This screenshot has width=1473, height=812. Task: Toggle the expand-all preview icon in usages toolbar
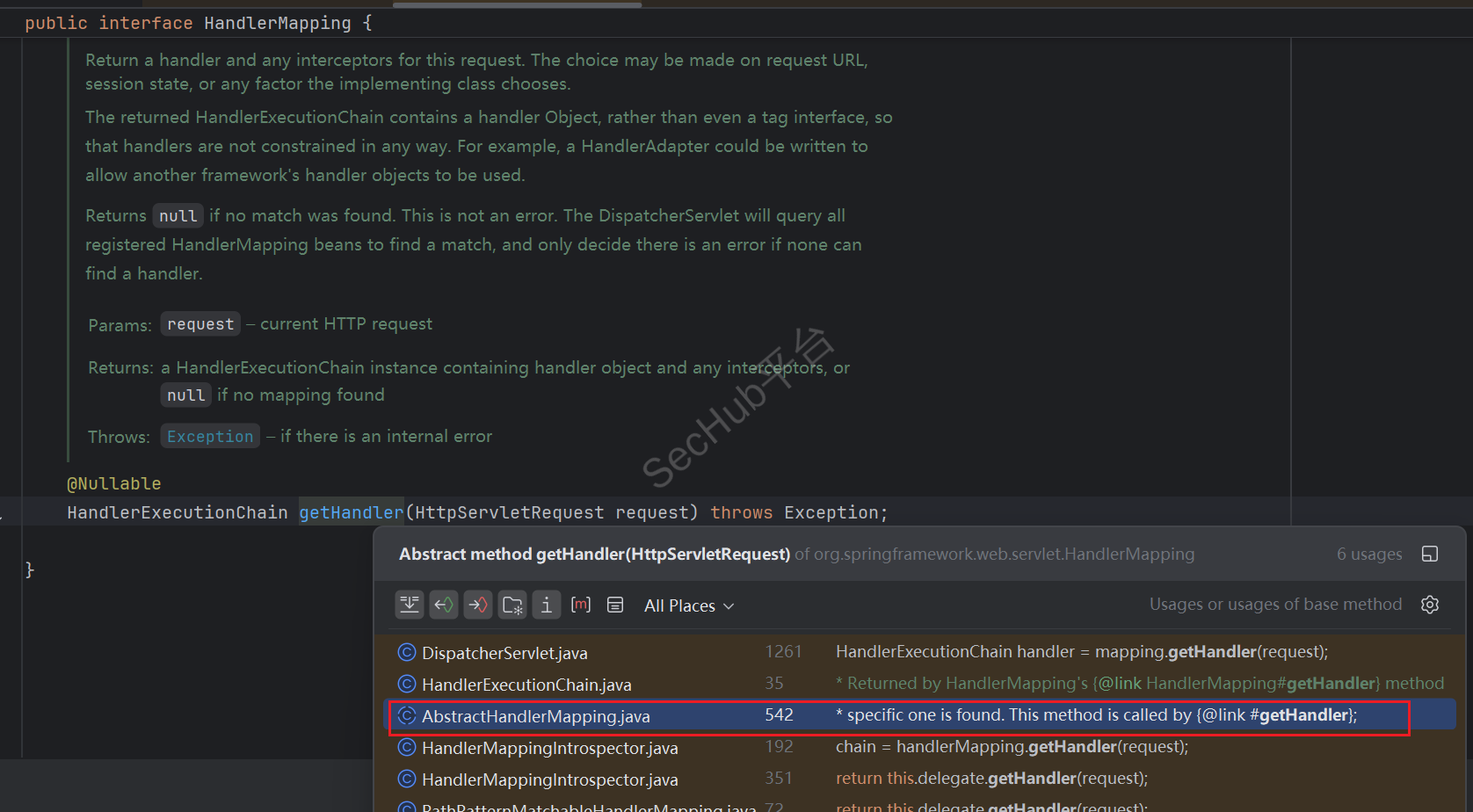[410, 605]
